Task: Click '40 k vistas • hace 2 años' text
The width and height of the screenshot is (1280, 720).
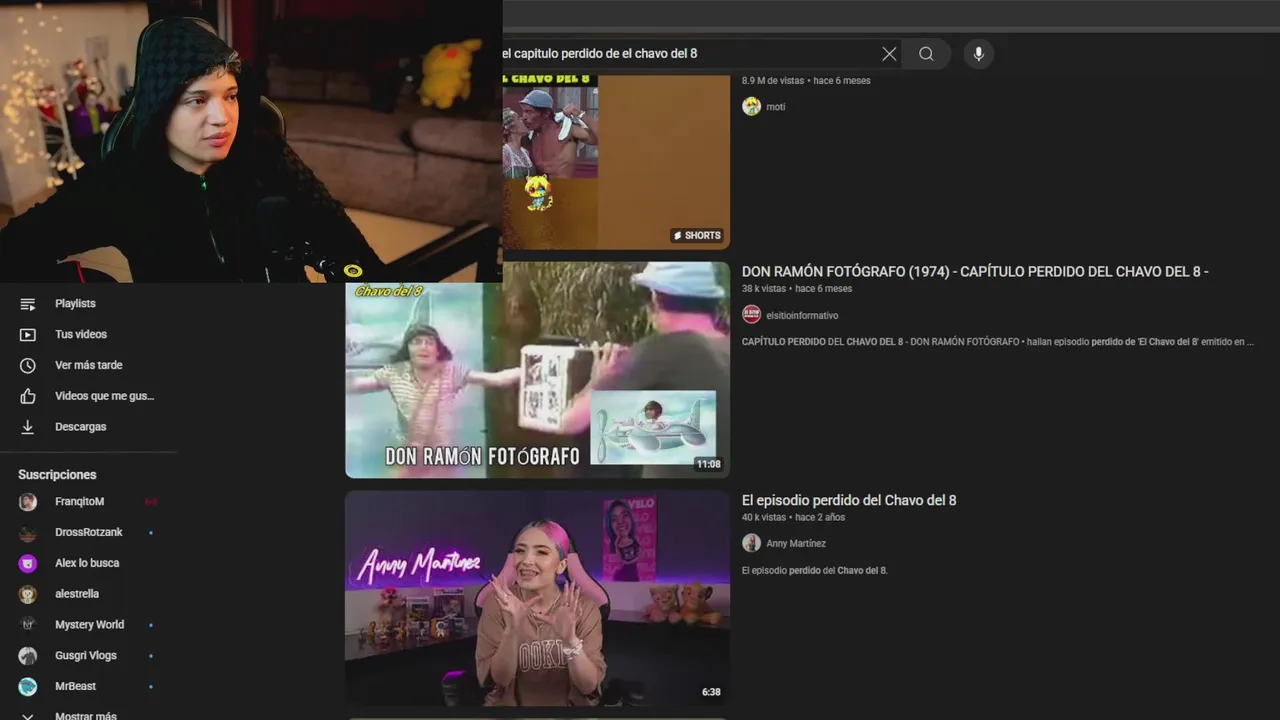Action: point(793,517)
